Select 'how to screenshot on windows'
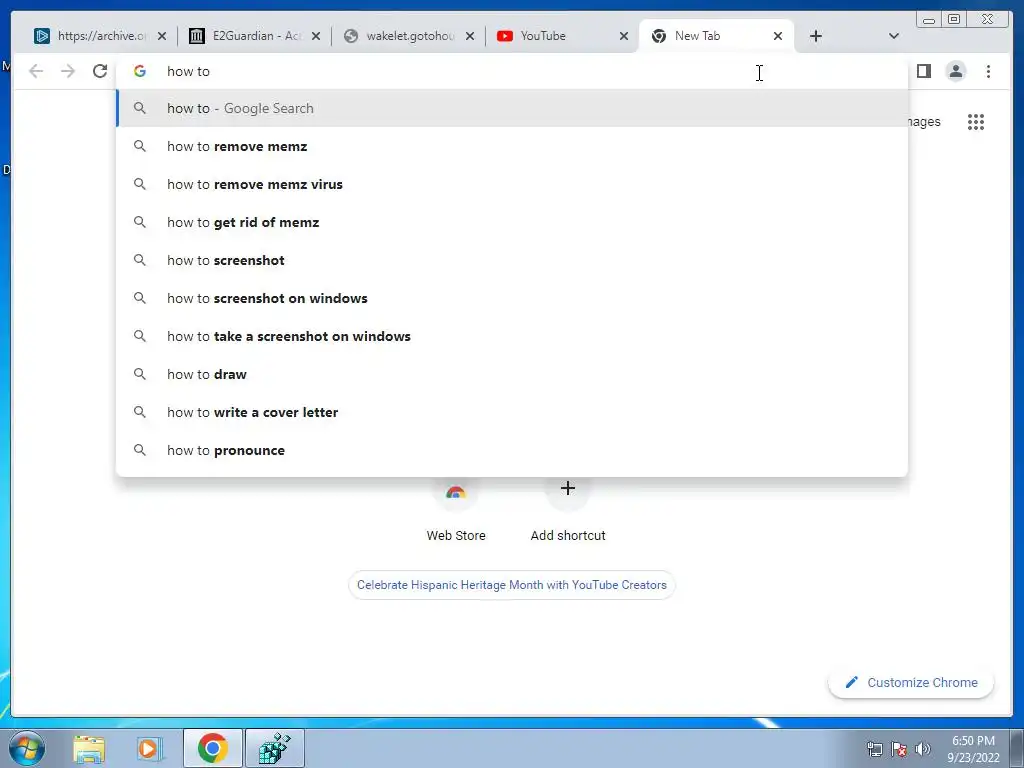The height and width of the screenshot is (768, 1024). click(512, 298)
